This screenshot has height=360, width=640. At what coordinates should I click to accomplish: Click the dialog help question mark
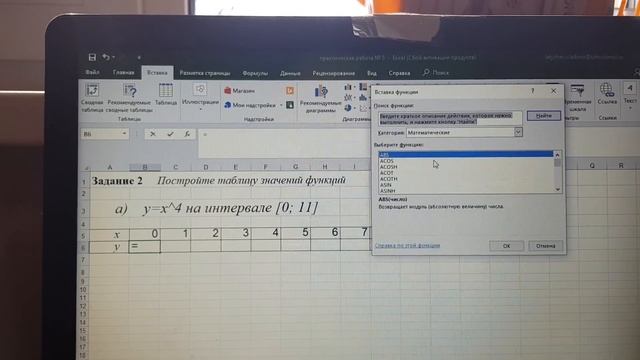532,91
